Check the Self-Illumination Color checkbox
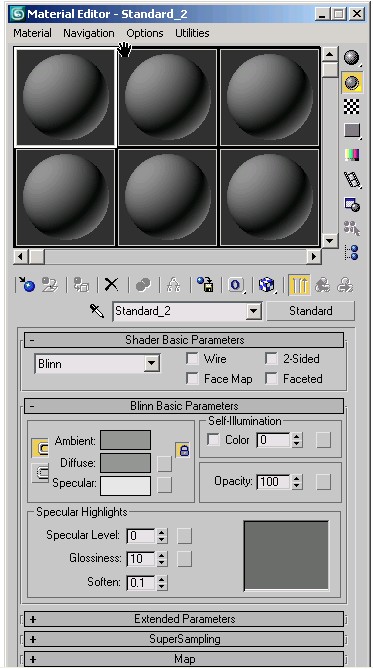 click(213, 440)
